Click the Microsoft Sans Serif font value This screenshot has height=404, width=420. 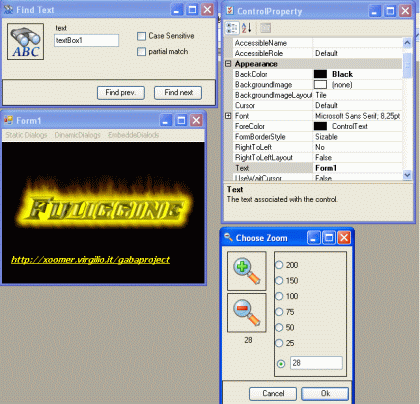coord(357,116)
